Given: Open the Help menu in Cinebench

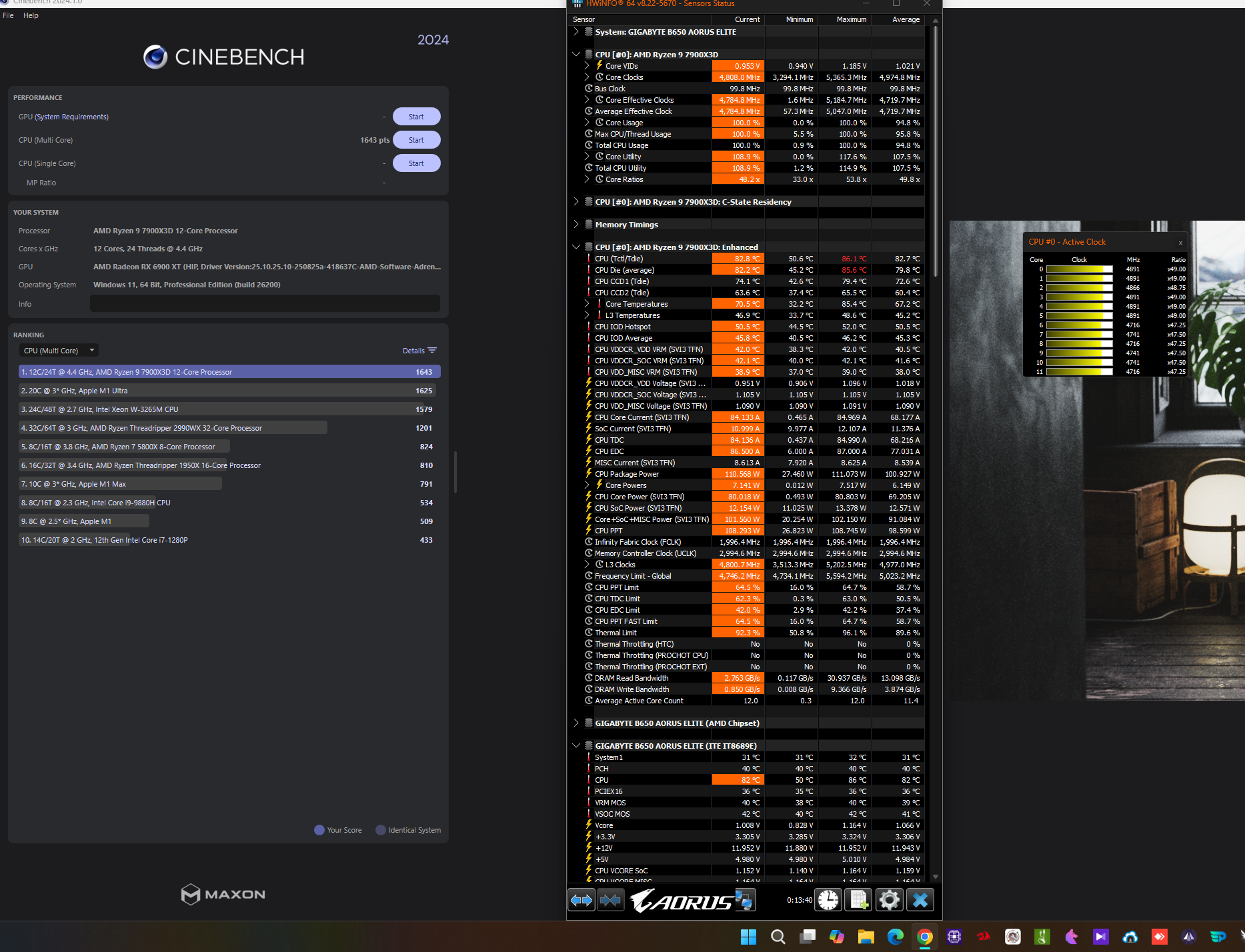Looking at the screenshot, I should tap(31, 15).
